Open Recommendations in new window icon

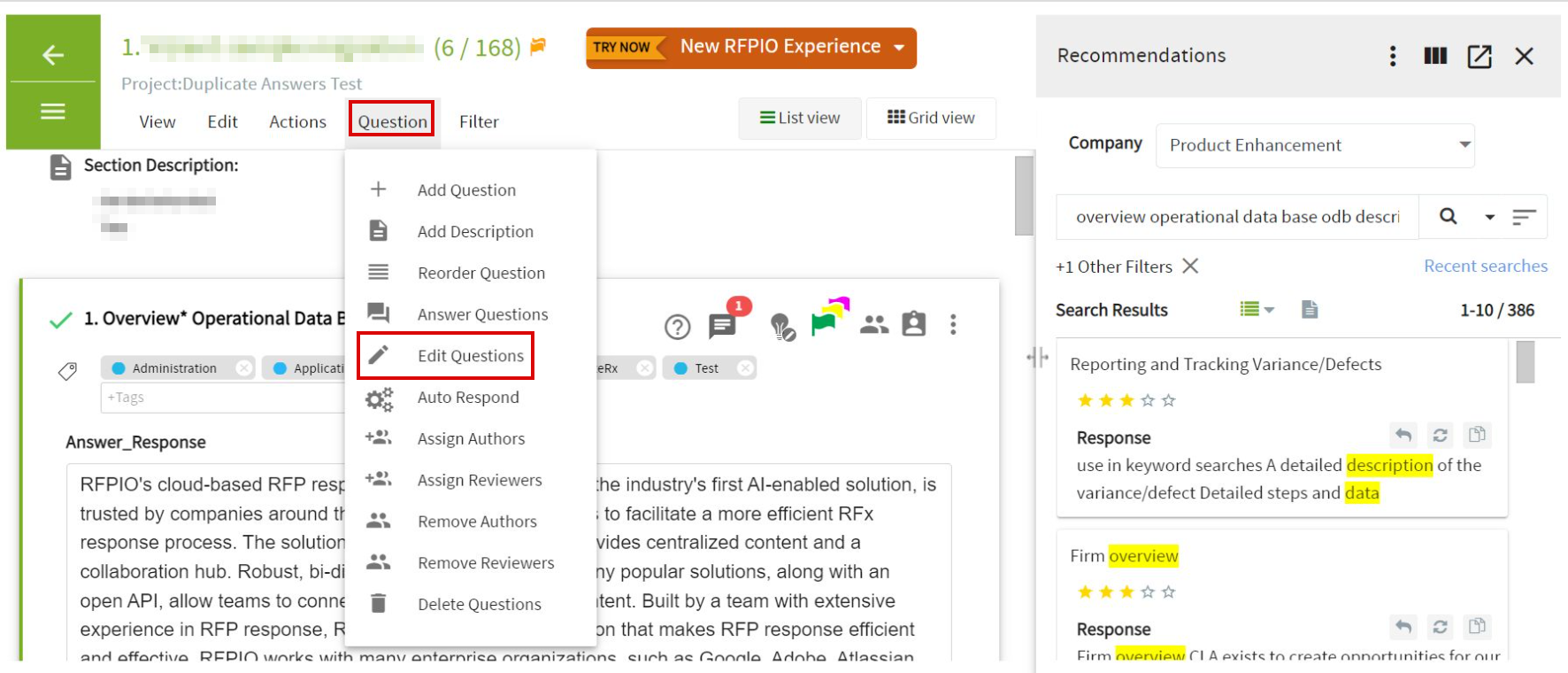click(1480, 57)
